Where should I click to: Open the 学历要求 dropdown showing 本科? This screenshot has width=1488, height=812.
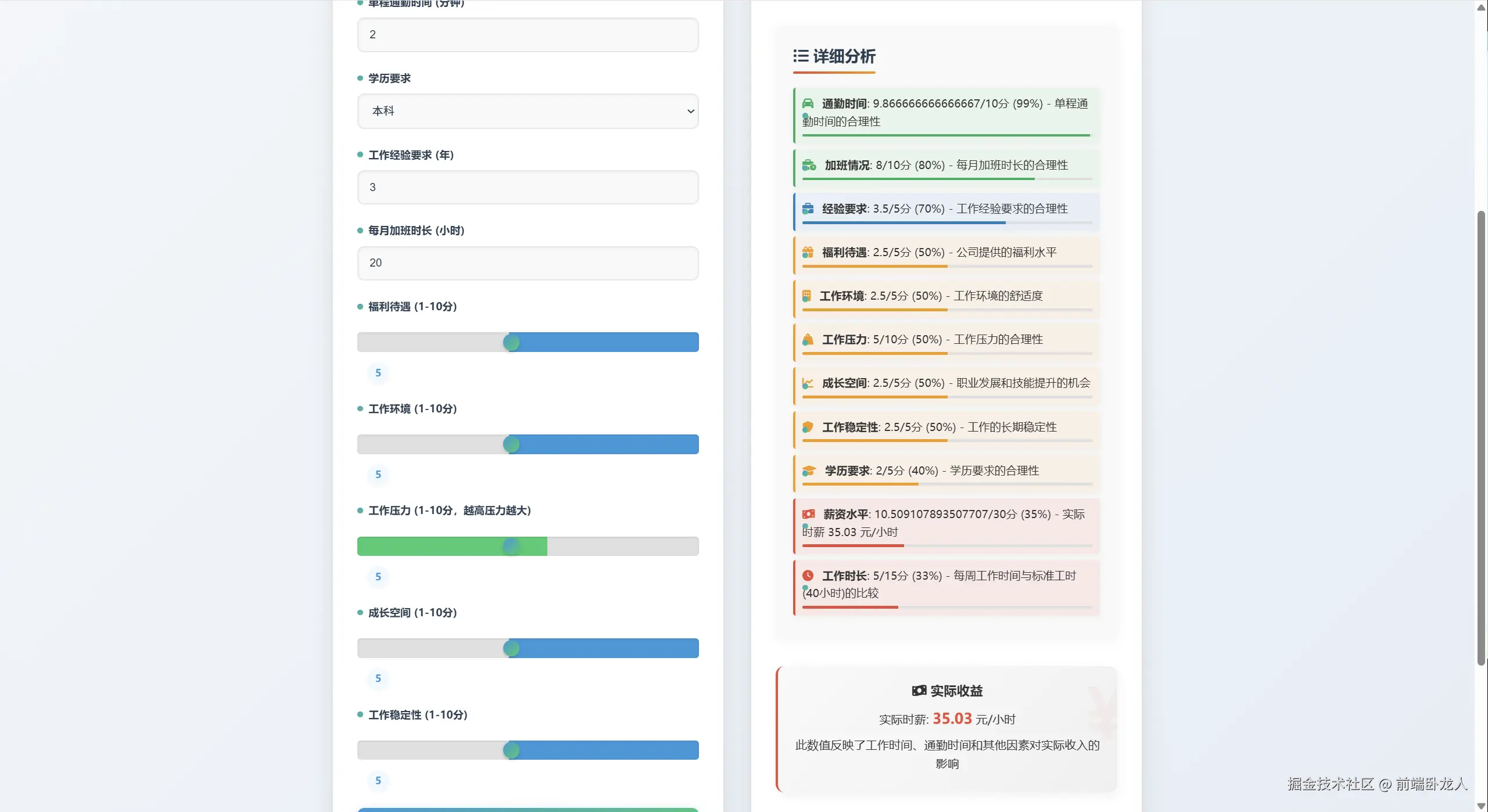(528, 111)
